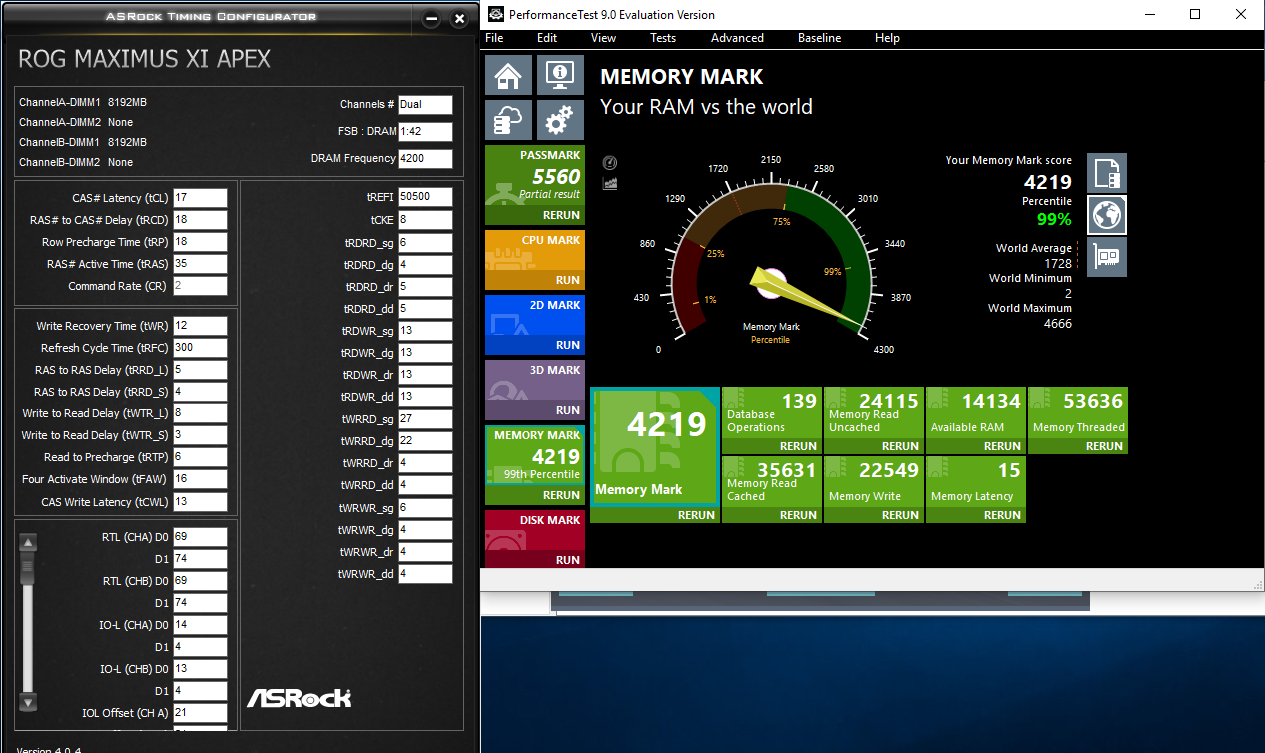Click the local results document icon
The width and height of the screenshot is (1265, 753).
pyautogui.click(x=1107, y=173)
